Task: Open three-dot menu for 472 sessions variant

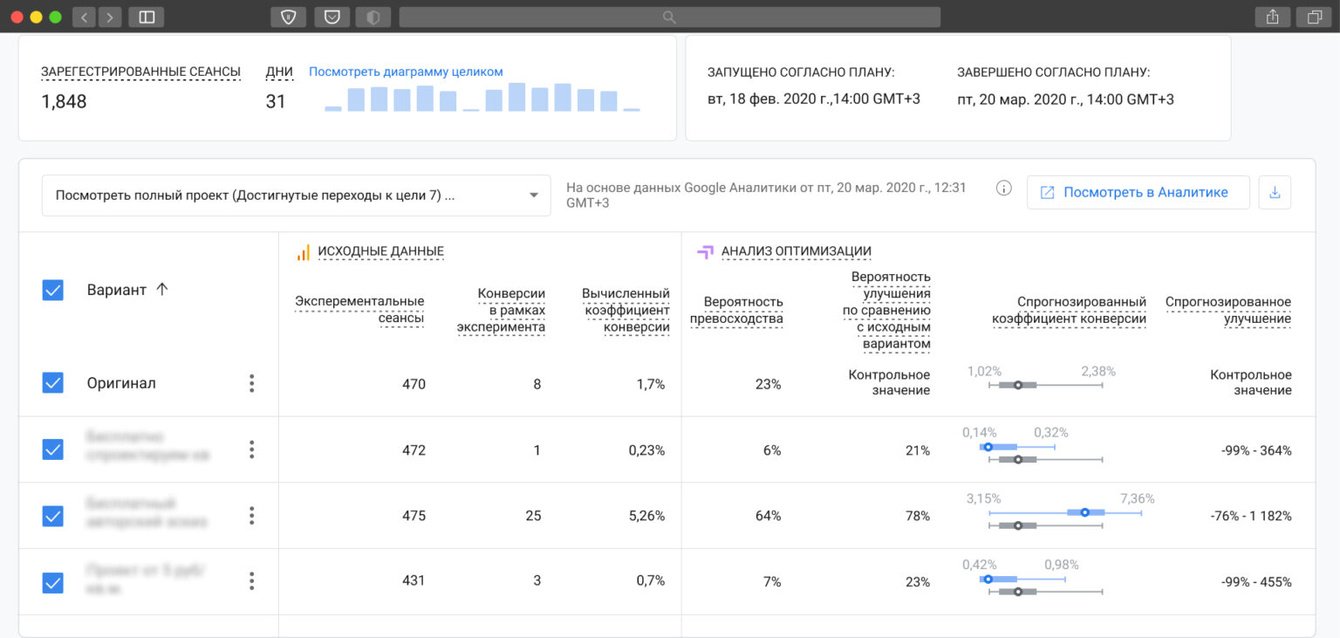Action: tap(251, 450)
